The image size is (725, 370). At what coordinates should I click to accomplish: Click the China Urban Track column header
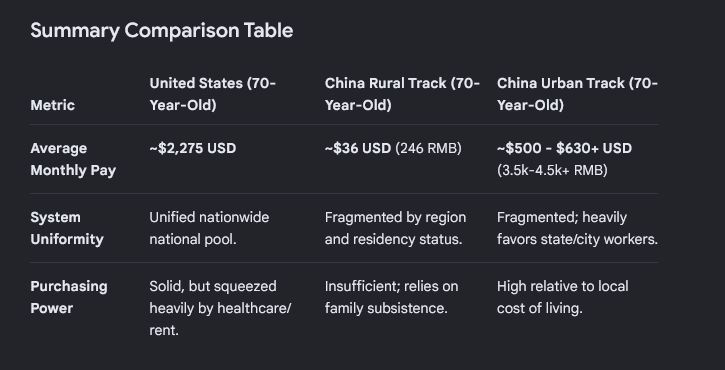click(577, 94)
